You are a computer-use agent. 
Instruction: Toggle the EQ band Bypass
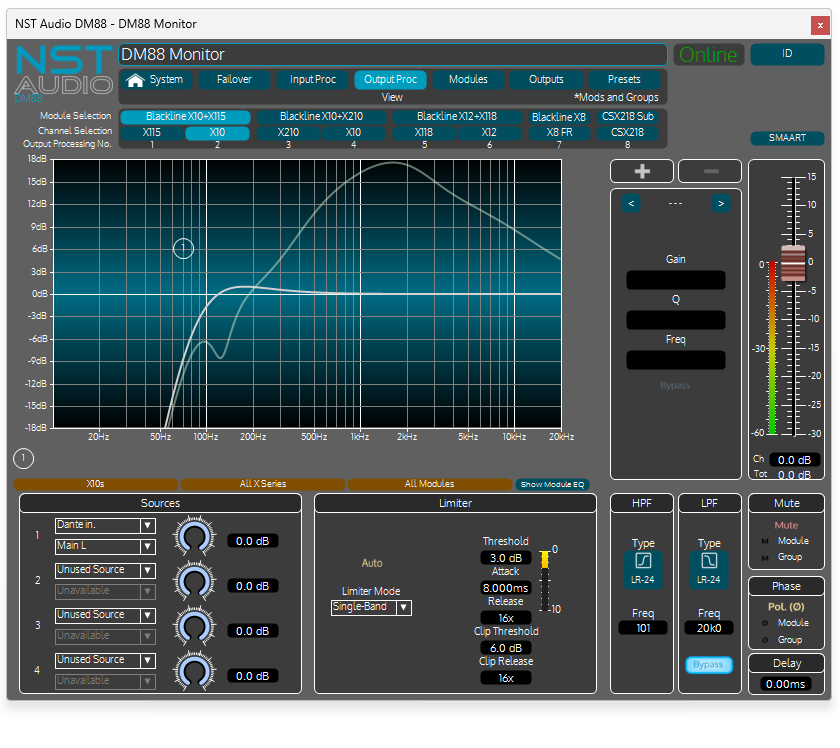(x=675, y=386)
